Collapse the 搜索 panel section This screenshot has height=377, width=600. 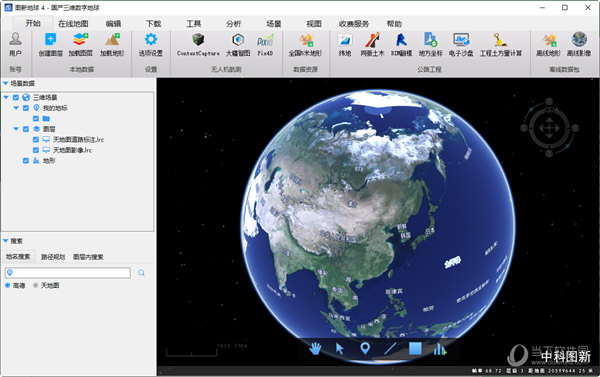click(6, 241)
